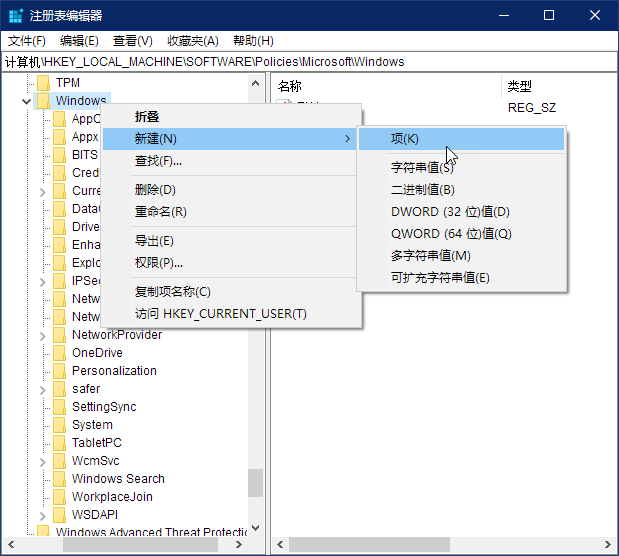The height and width of the screenshot is (556, 619).
Task: Expand the WcmSvc key arrow
Action: (42, 461)
